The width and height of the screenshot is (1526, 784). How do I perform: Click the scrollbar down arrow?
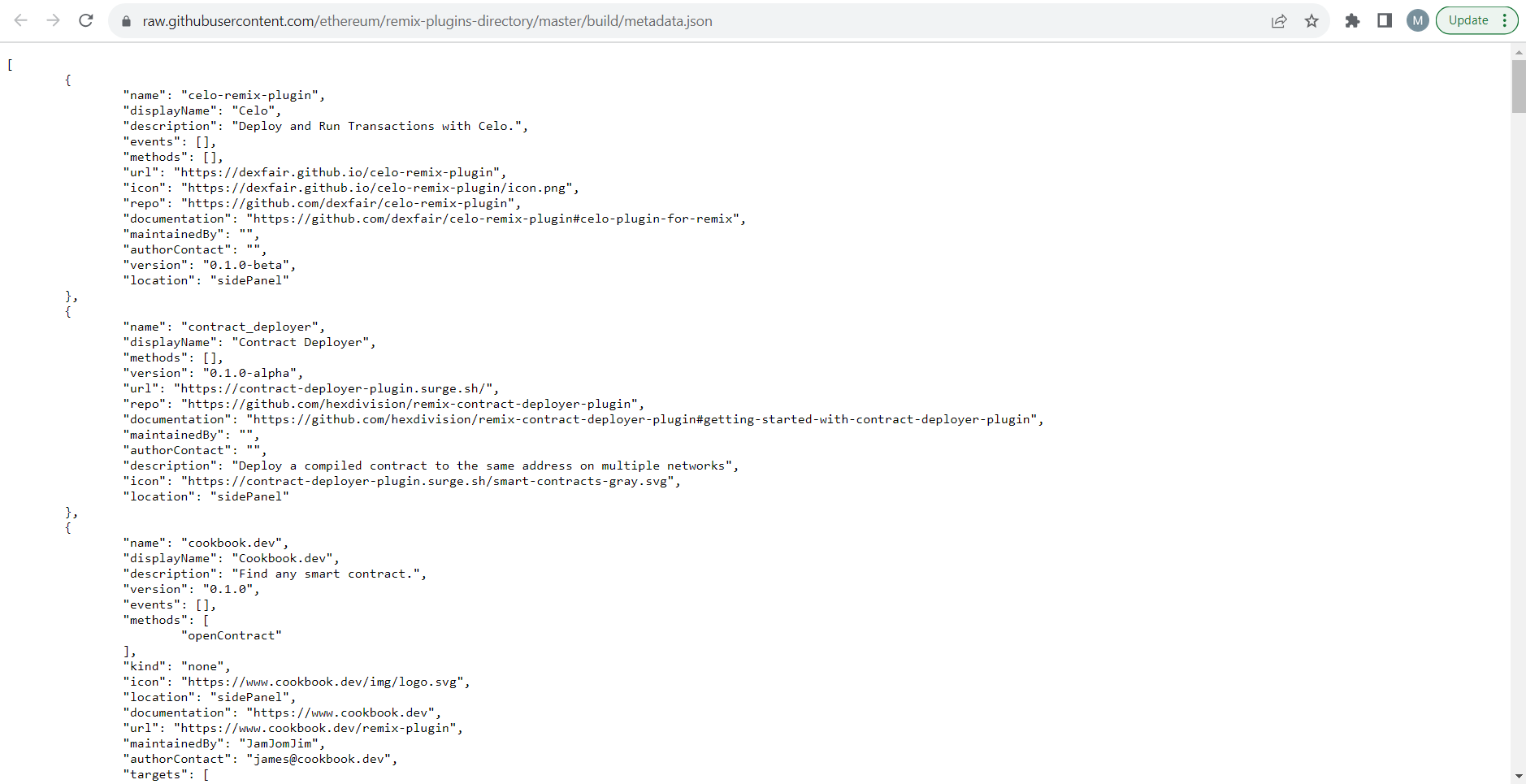(1519, 777)
